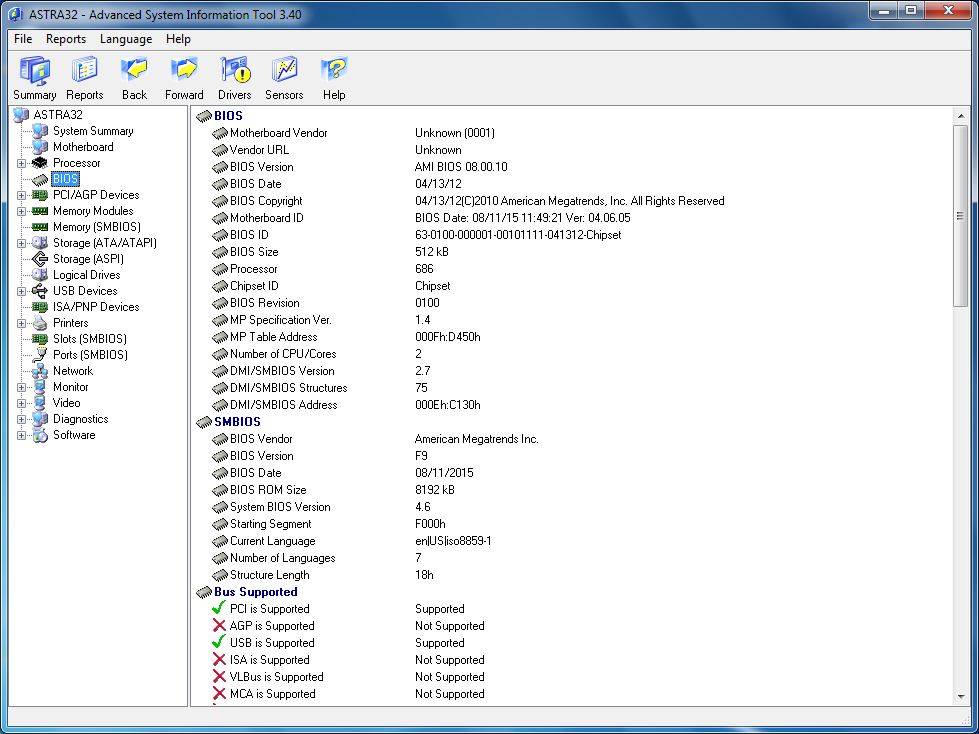Open the Language menu
The height and width of the screenshot is (734, 979).
126,39
